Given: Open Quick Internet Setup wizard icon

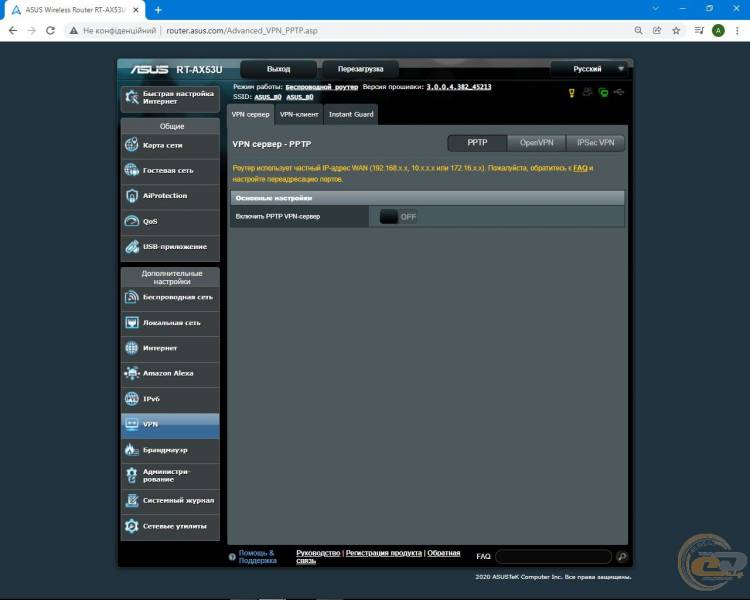Looking at the screenshot, I should coord(132,98).
